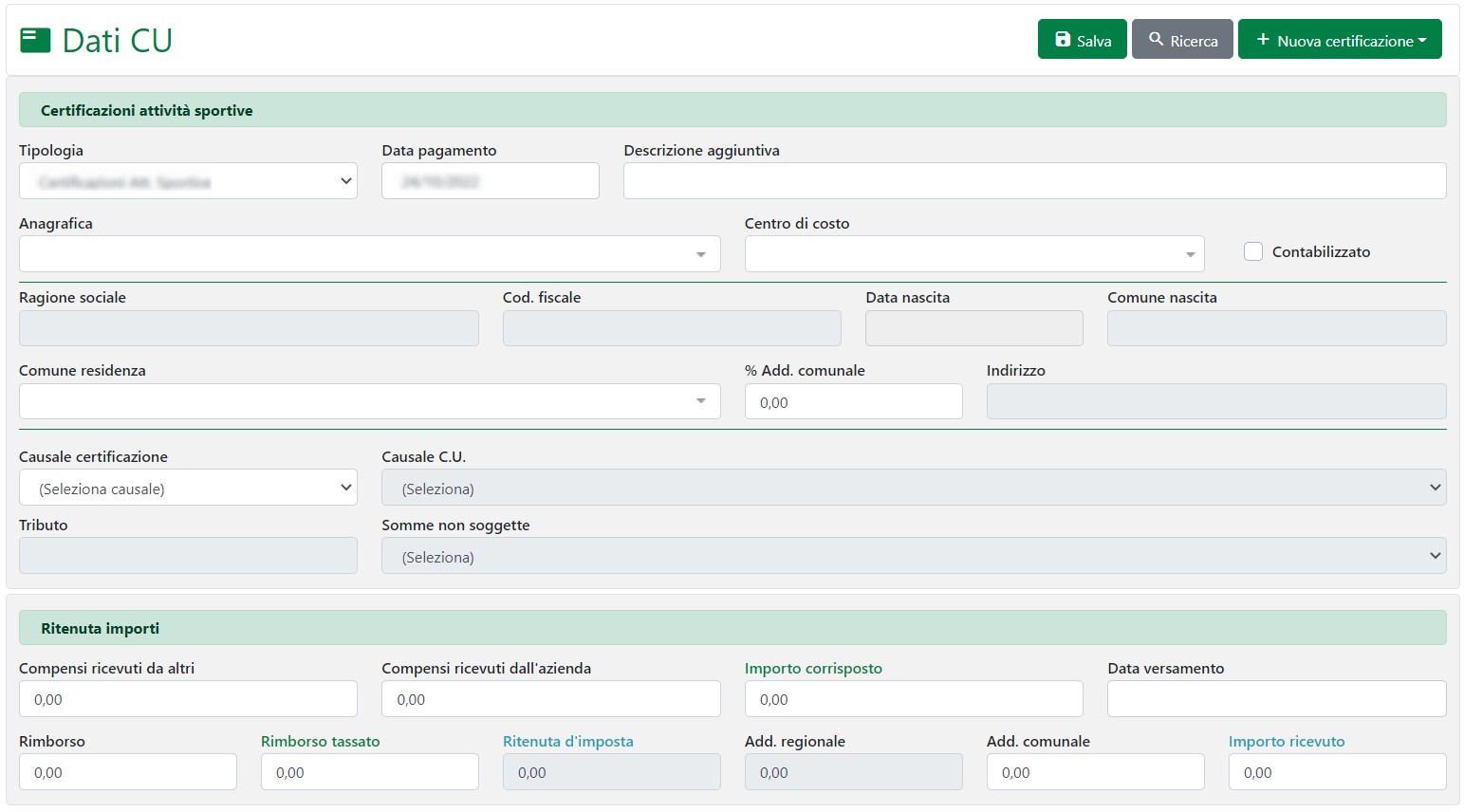Open the Causale certificazione dropdown
This screenshot has height=812, width=1464.
click(188, 488)
